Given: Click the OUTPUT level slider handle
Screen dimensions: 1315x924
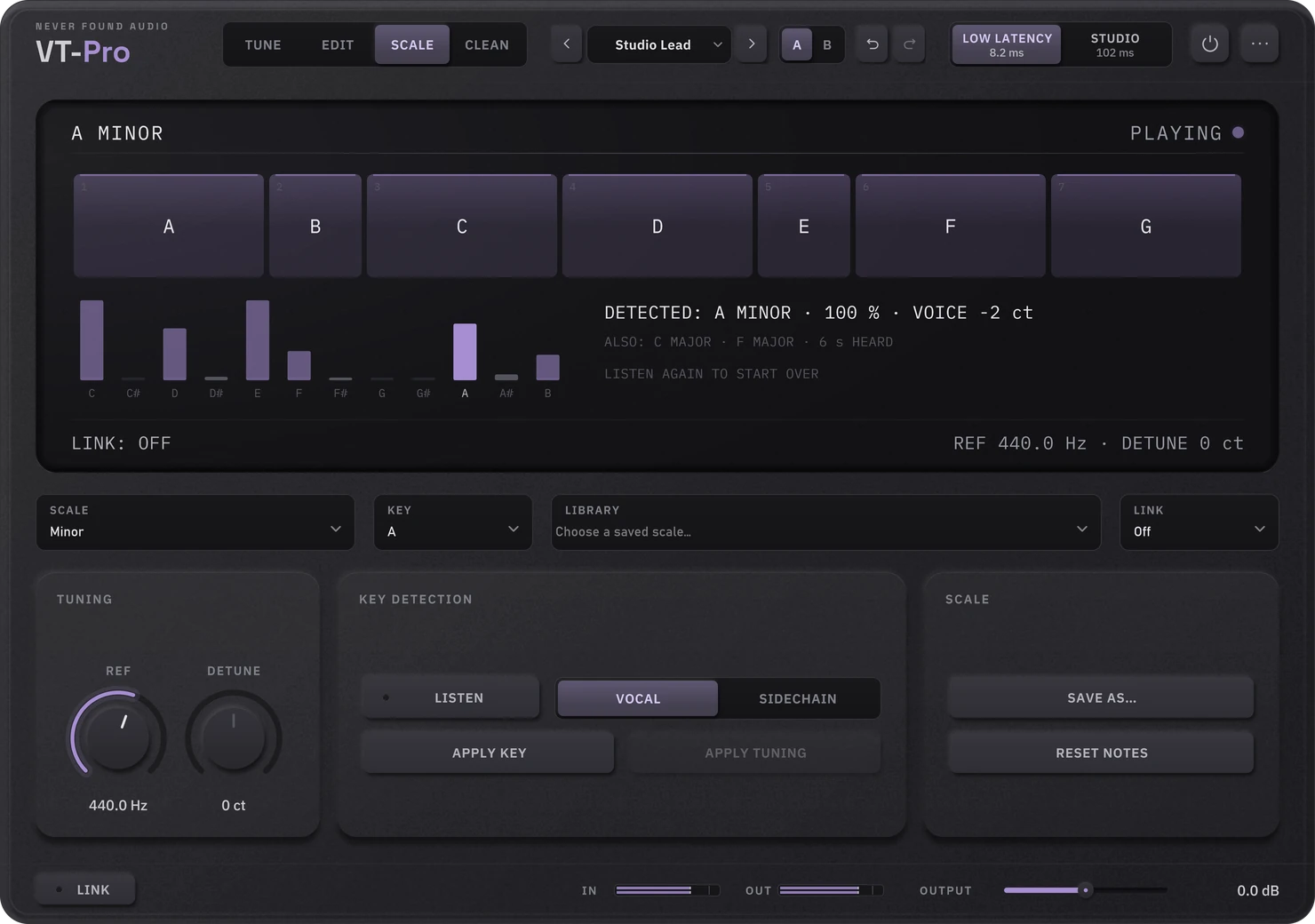Looking at the screenshot, I should tap(1085, 889).
